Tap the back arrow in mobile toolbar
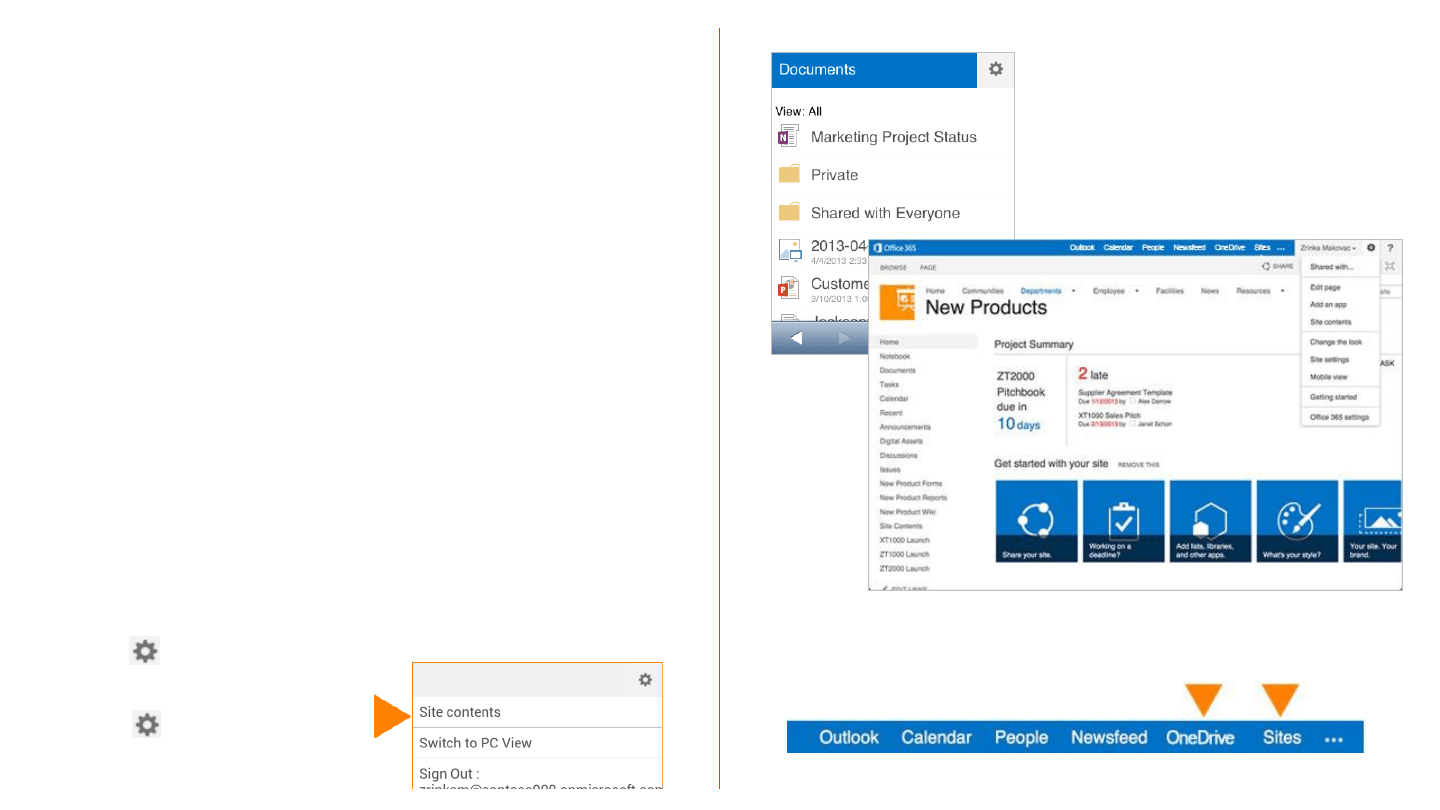The width and height of the screenshot is (1440, 810). coord(797,338)
